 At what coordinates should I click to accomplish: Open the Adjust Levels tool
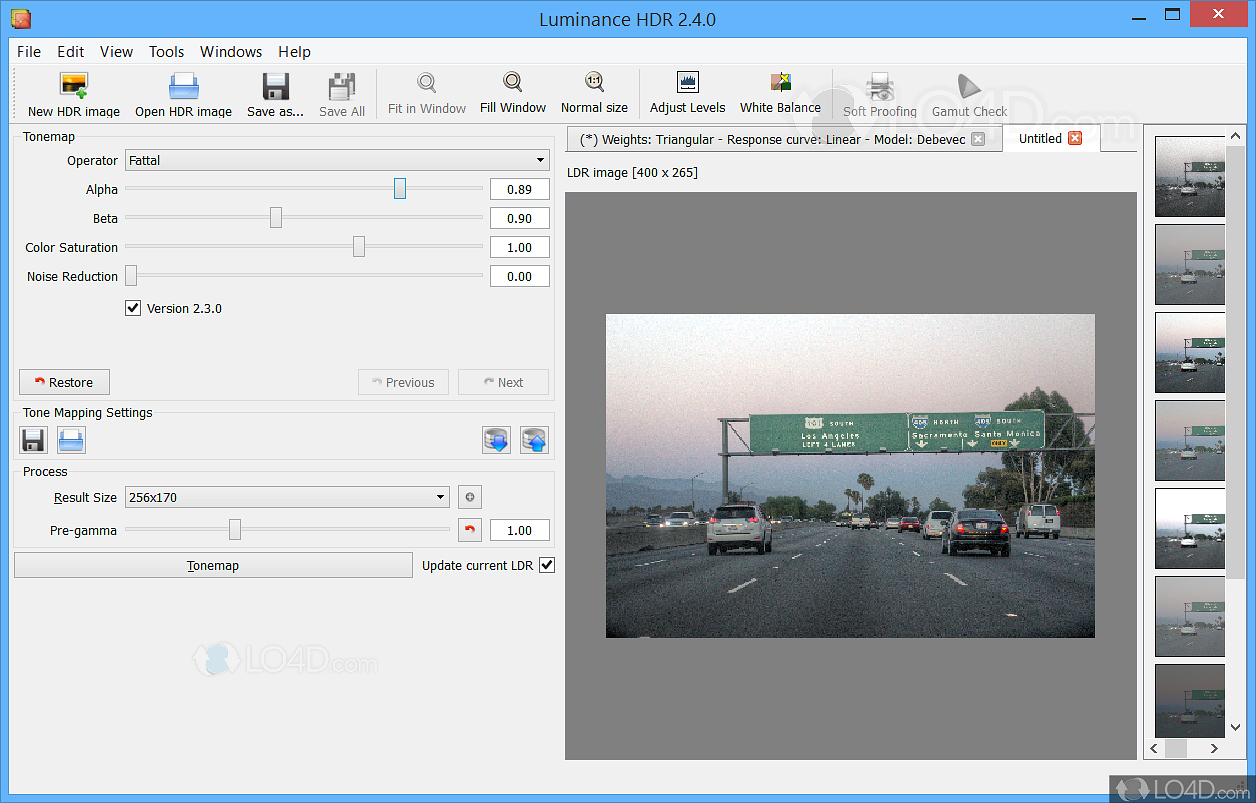[687, 93]
